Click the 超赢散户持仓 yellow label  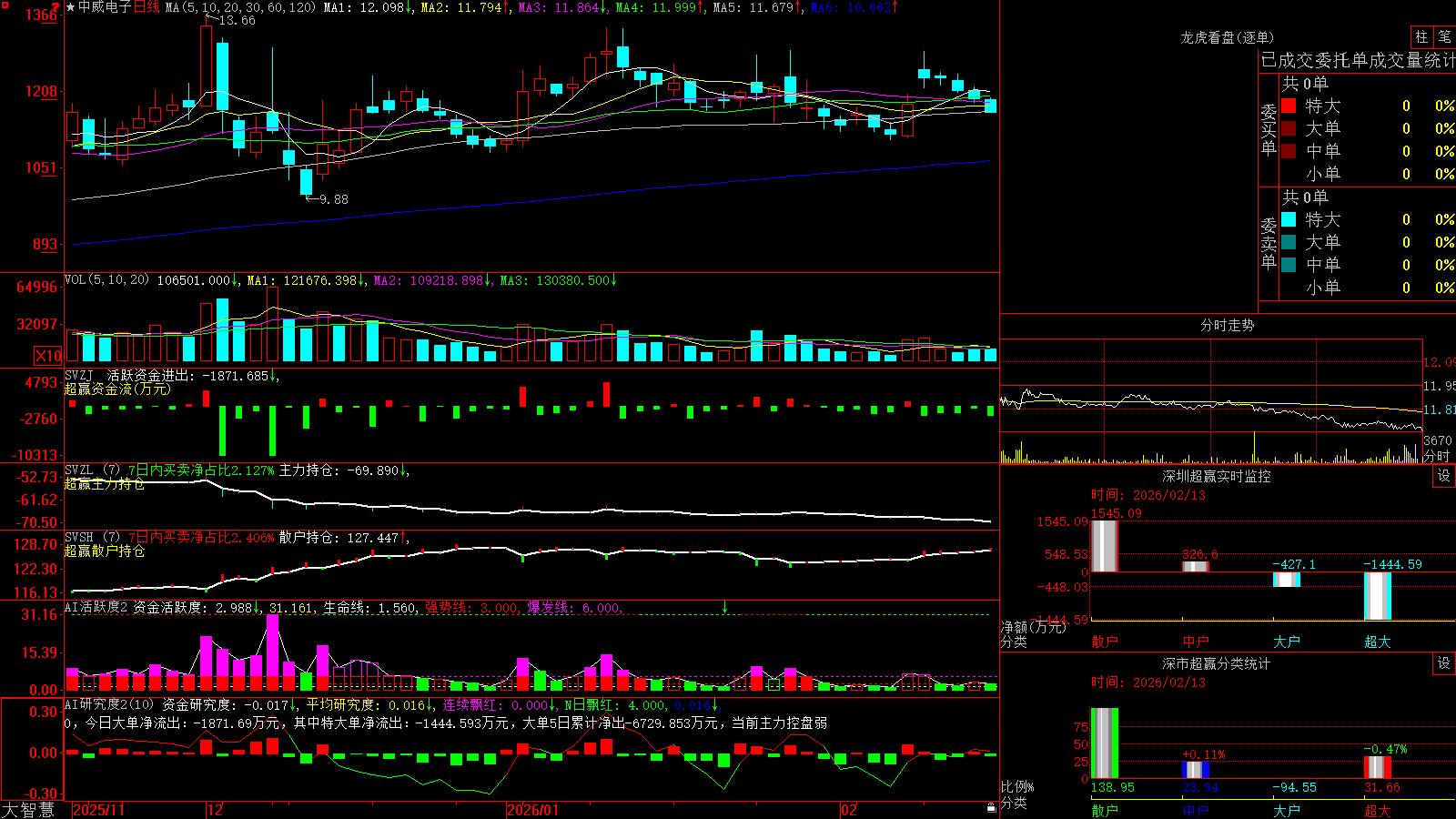pyautogui.click(x=104, y=551)
